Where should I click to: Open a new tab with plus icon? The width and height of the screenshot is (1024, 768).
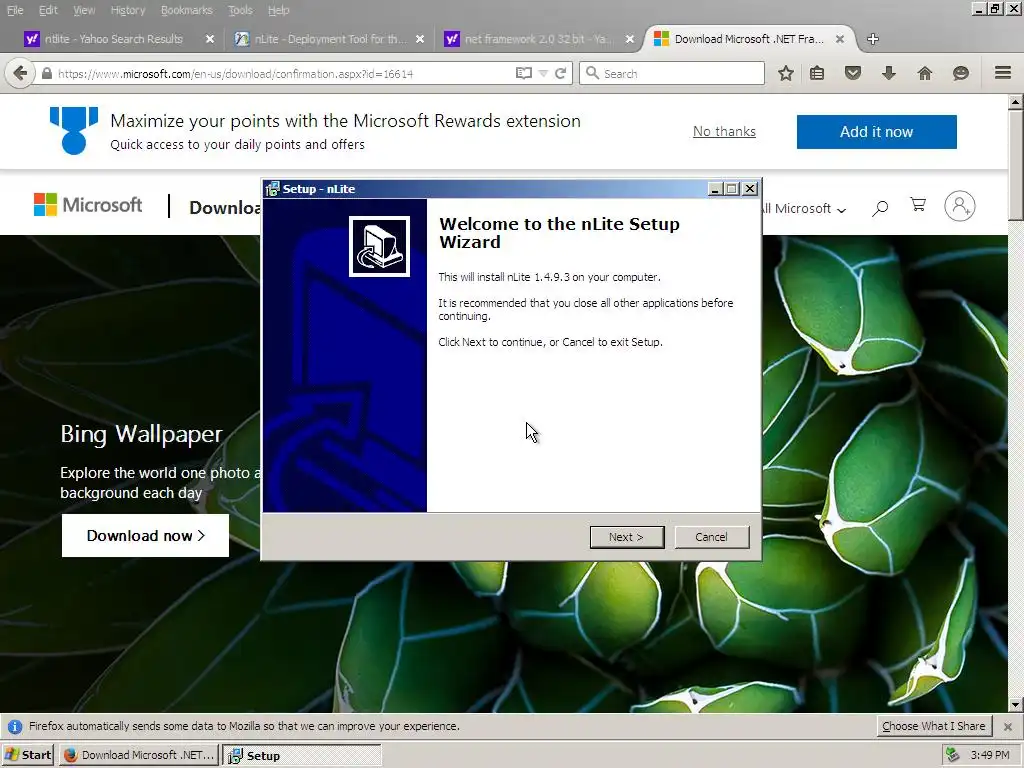(872, 39)
